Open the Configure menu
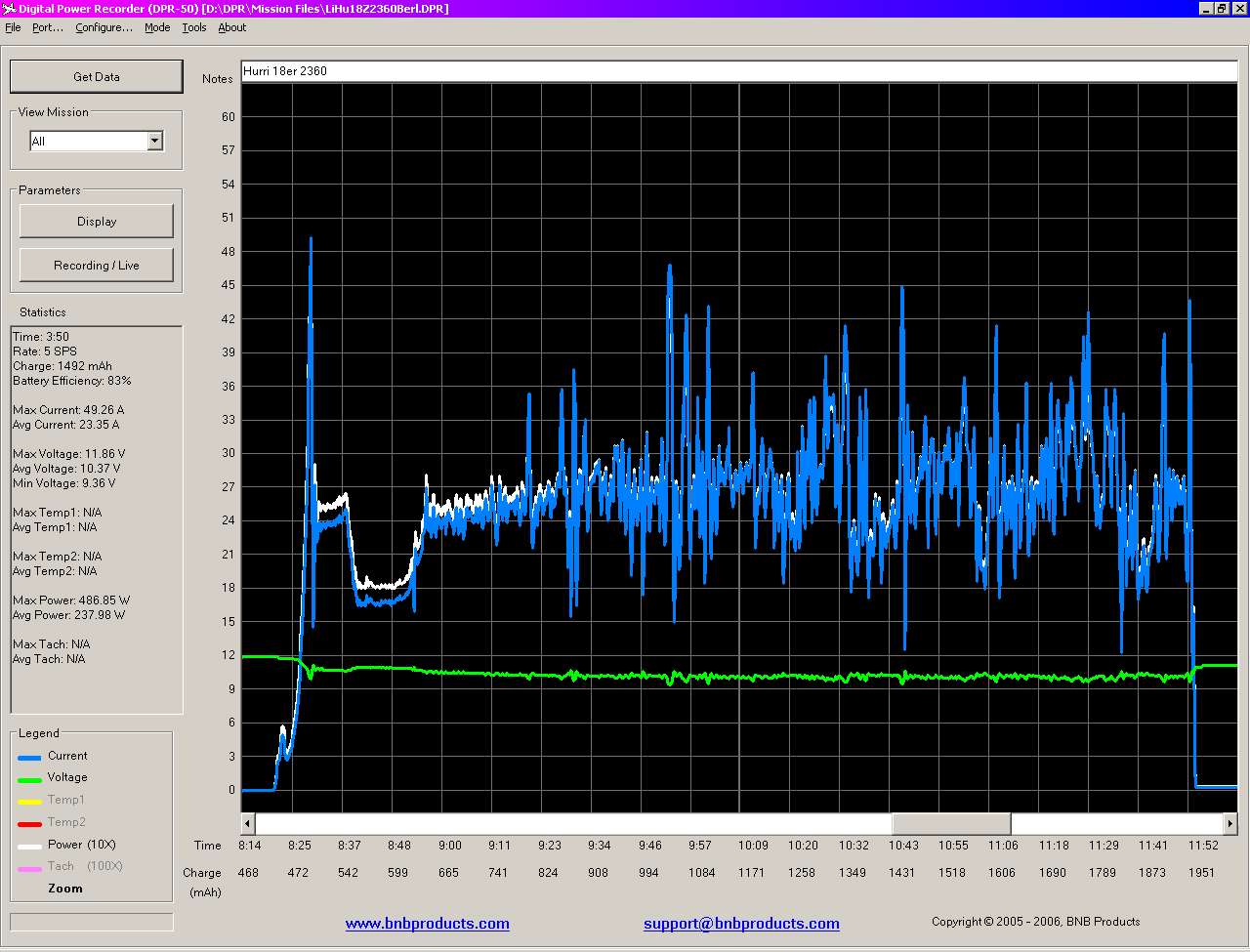This screenshot has width=1250, height=952. 104,27
